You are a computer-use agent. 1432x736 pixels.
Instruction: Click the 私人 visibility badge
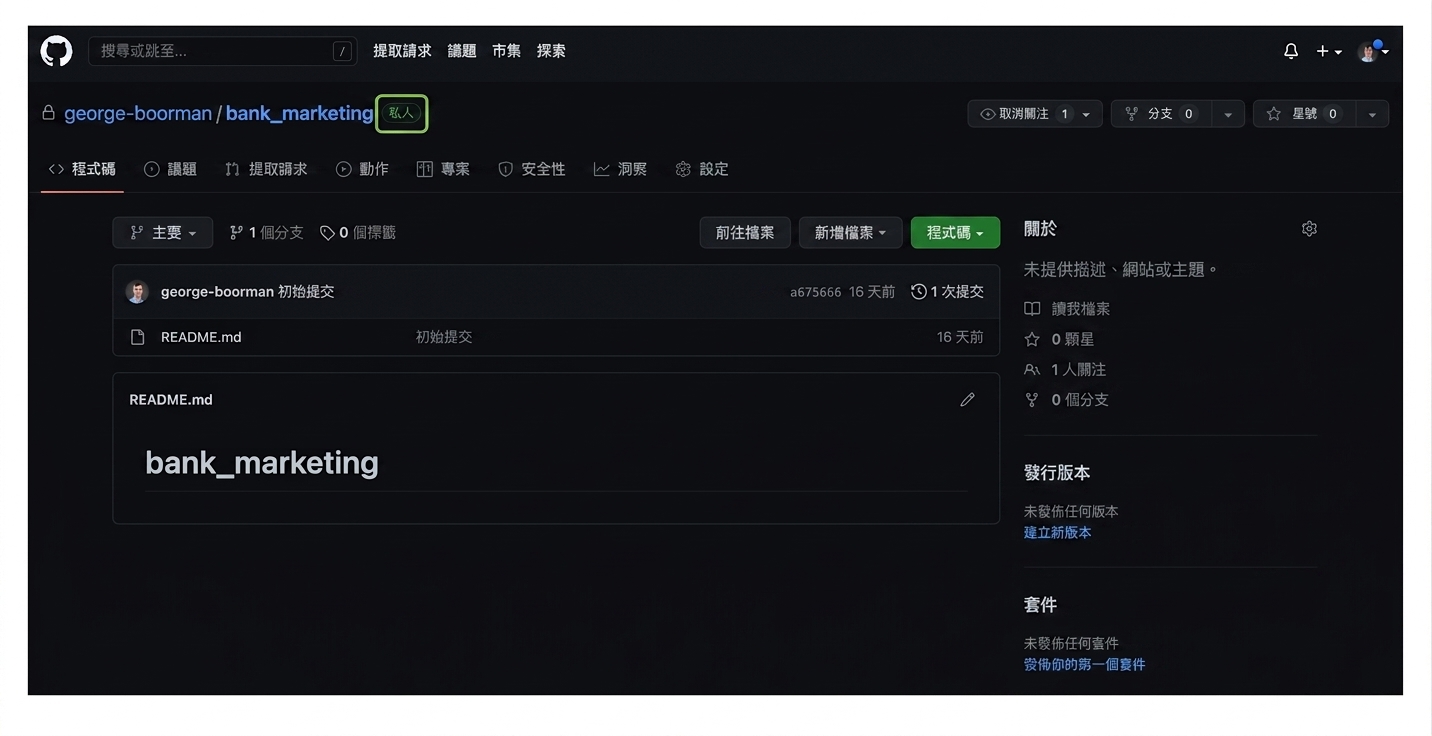click(401, 113)
